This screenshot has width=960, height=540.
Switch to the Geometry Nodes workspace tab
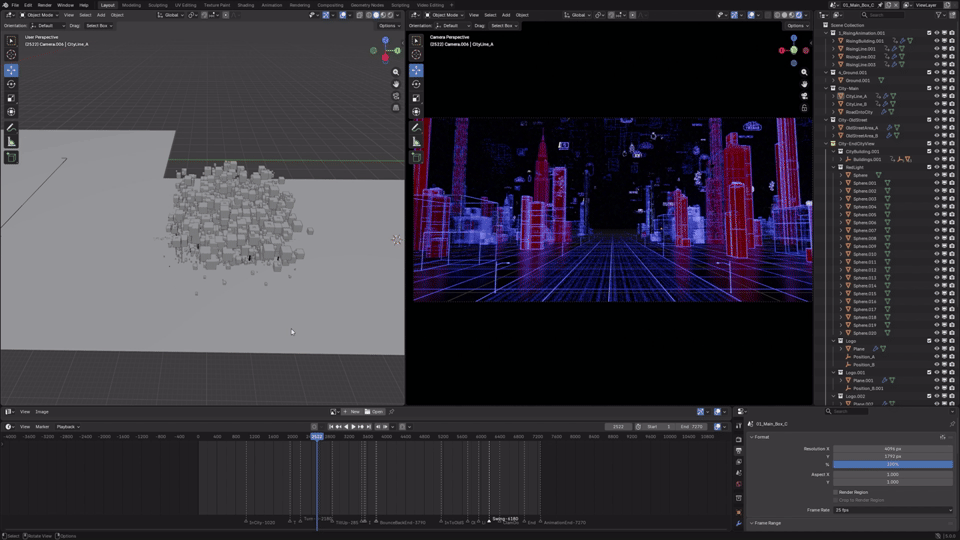pos(367,5)
